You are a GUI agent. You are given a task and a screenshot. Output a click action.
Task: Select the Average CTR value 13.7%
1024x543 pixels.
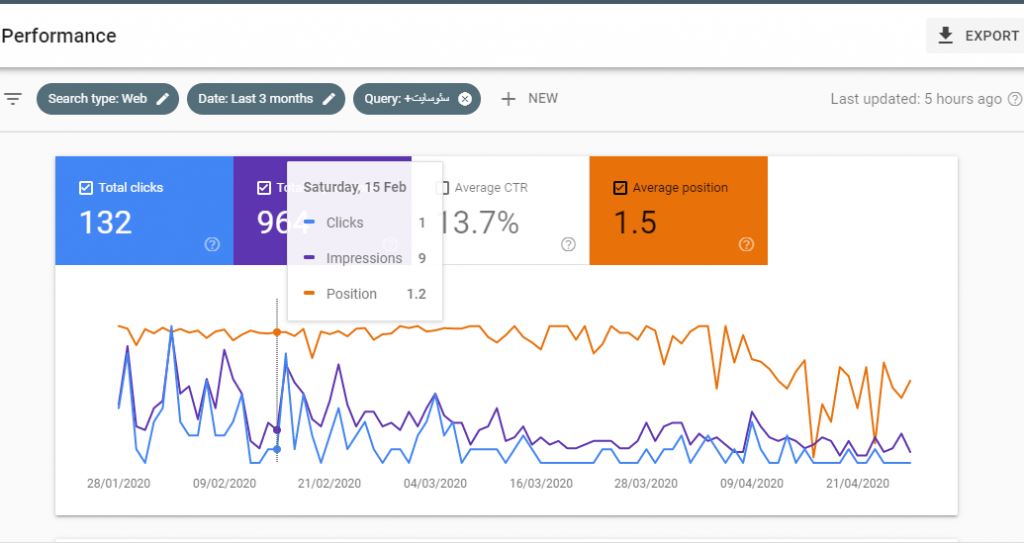(x=477, y=223)
